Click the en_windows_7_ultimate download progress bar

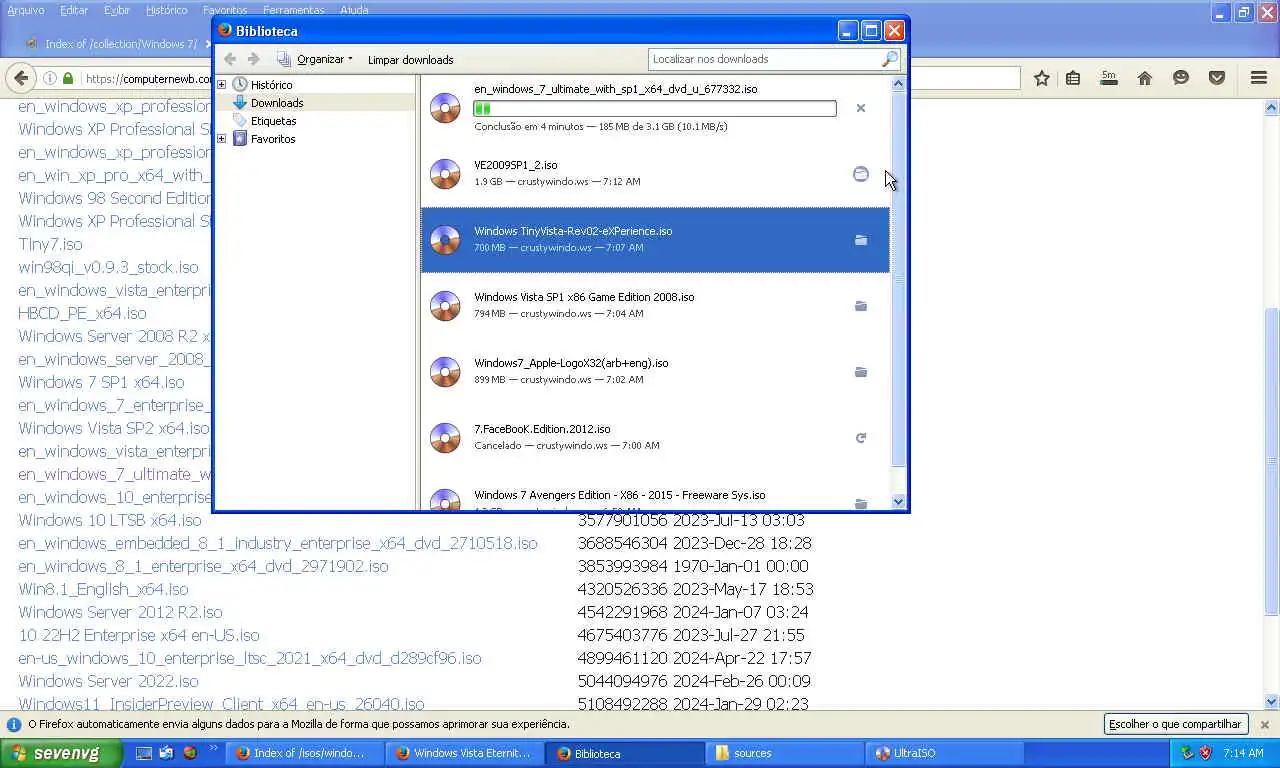(655, 108)
